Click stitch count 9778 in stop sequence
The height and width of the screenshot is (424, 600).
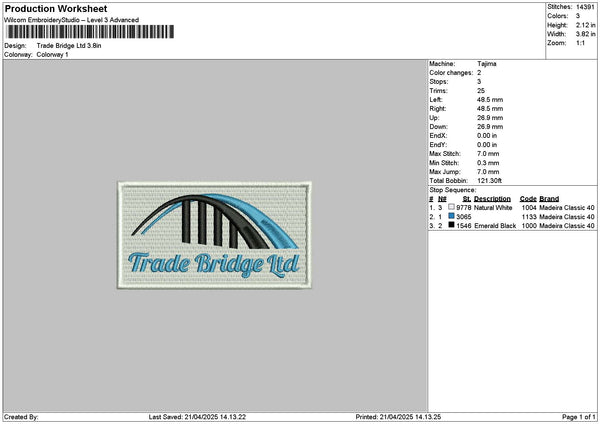(x=464, y=208)
